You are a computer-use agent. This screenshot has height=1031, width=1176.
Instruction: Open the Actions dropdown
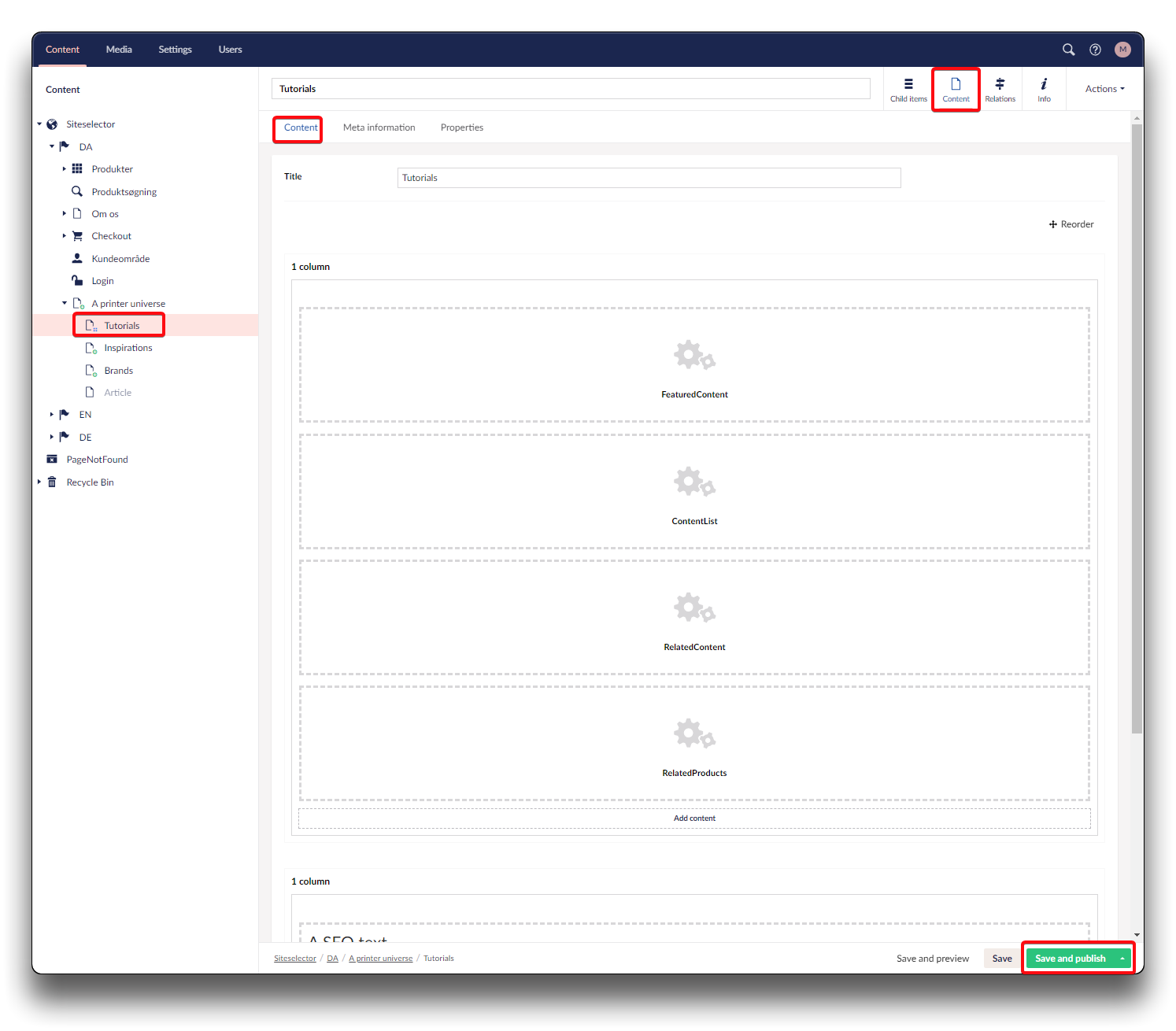1104,89
